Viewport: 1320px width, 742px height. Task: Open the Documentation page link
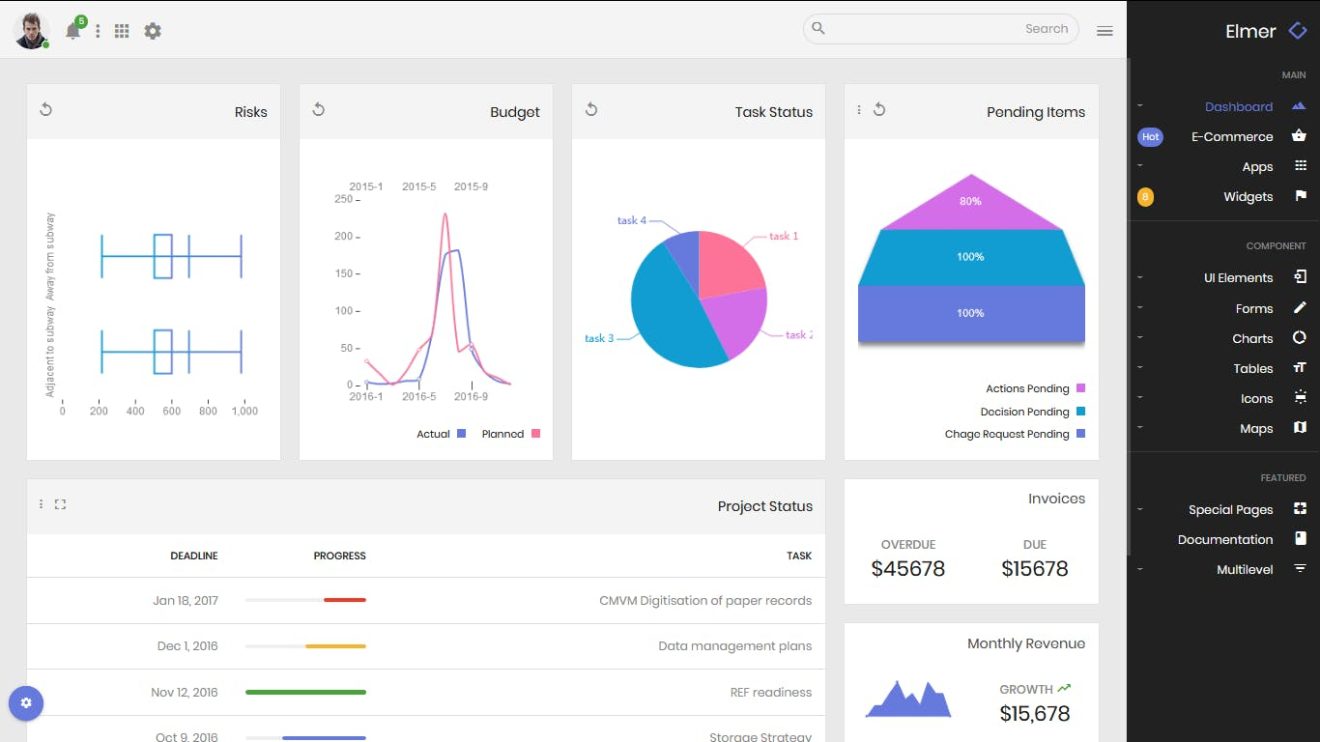1225,539
